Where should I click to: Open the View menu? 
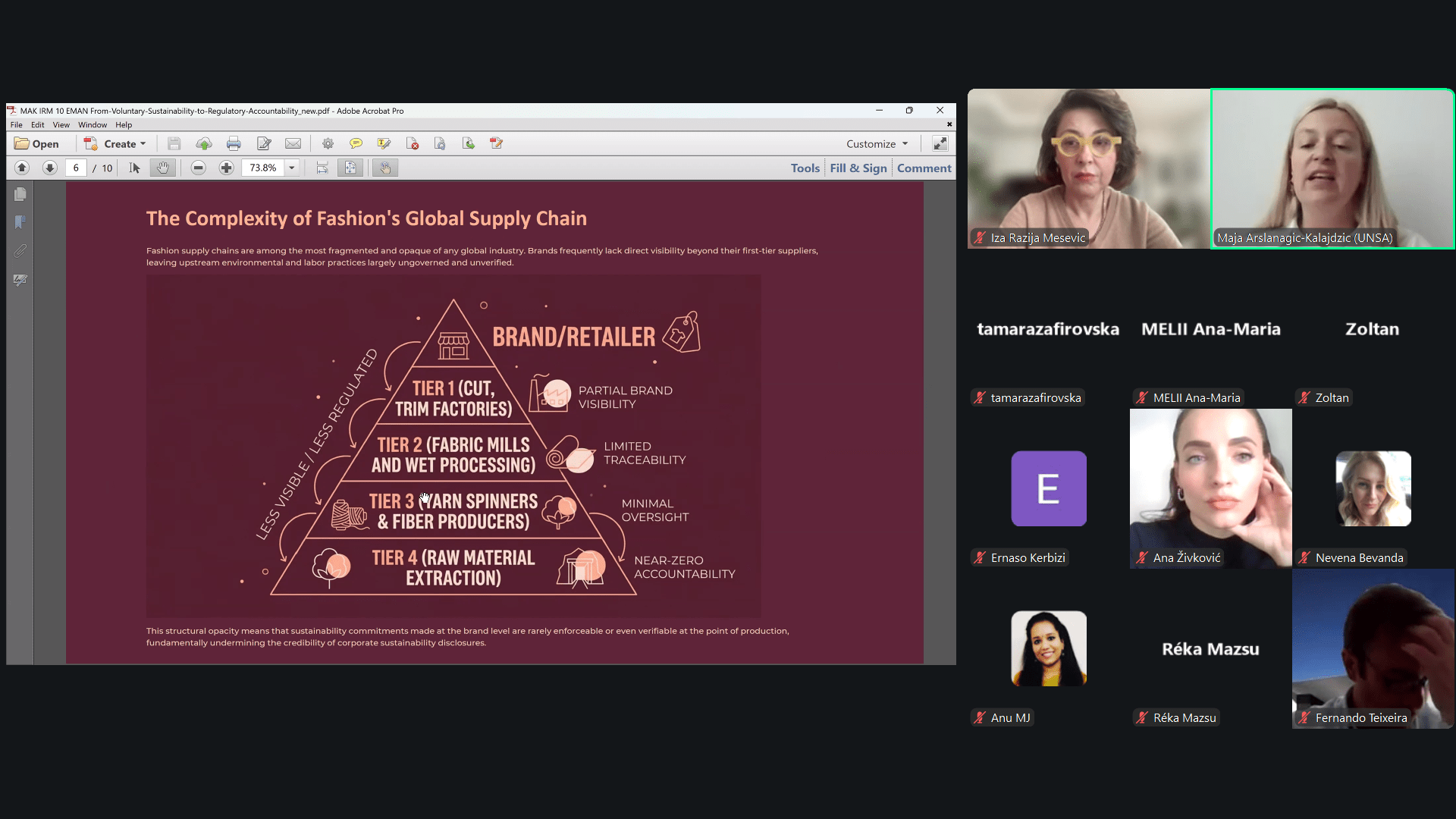[61, 124]
